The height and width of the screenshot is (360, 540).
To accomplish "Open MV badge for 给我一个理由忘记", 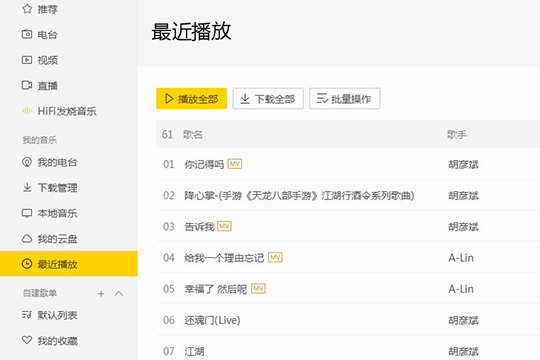I will click(x=275, y=257).
